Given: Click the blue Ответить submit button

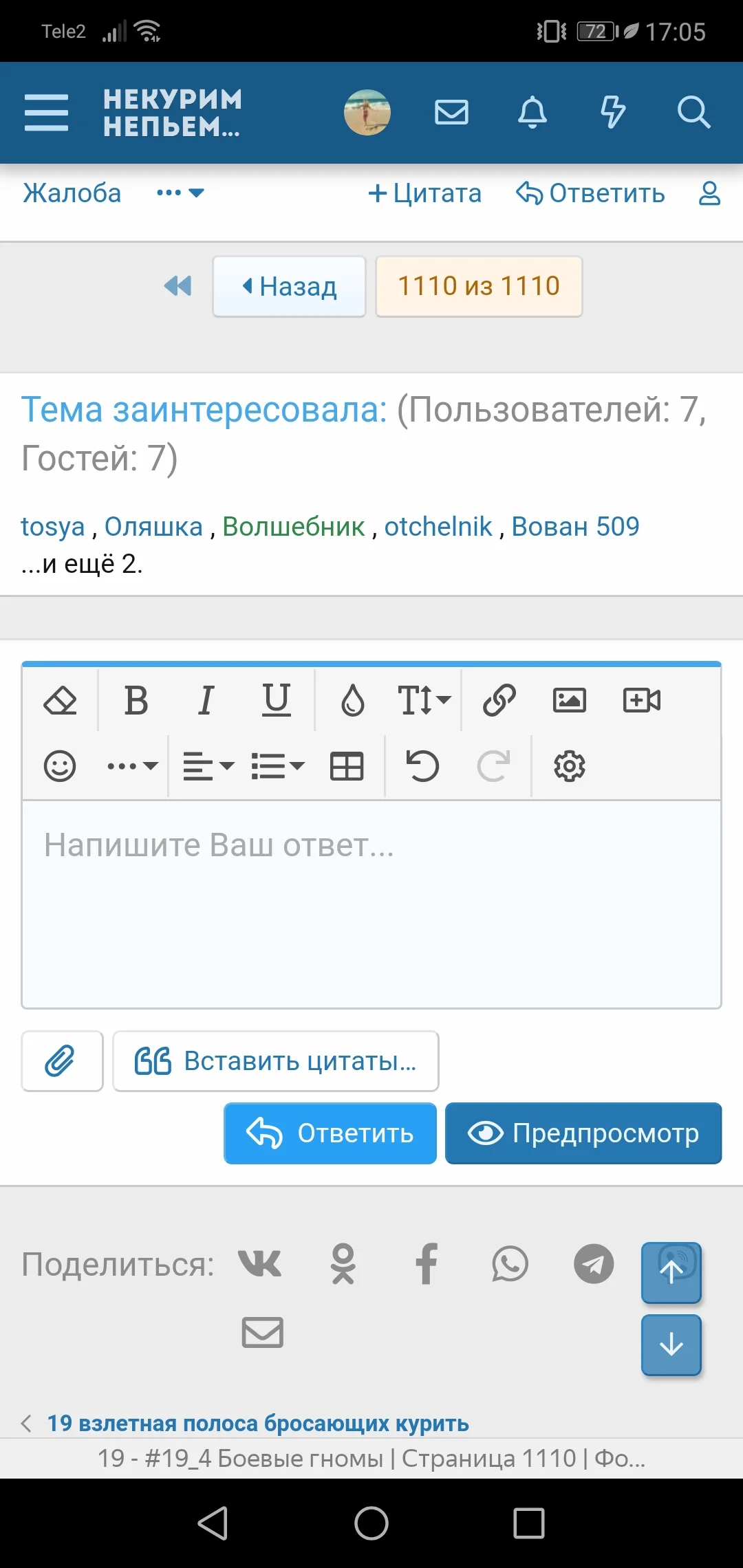Looking at the screenshot, I should tap(330, 1133).
